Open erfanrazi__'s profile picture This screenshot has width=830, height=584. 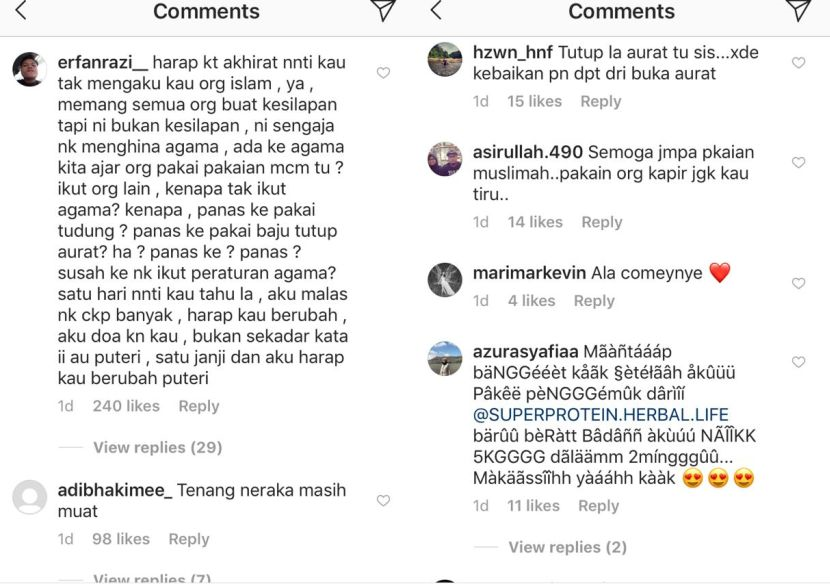click(29, 69)
